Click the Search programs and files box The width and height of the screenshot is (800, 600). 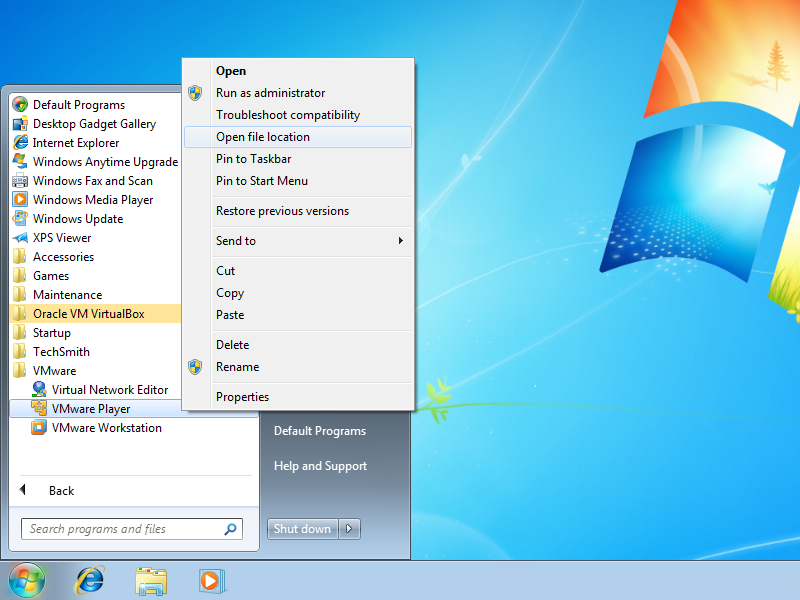coord(120,529)
